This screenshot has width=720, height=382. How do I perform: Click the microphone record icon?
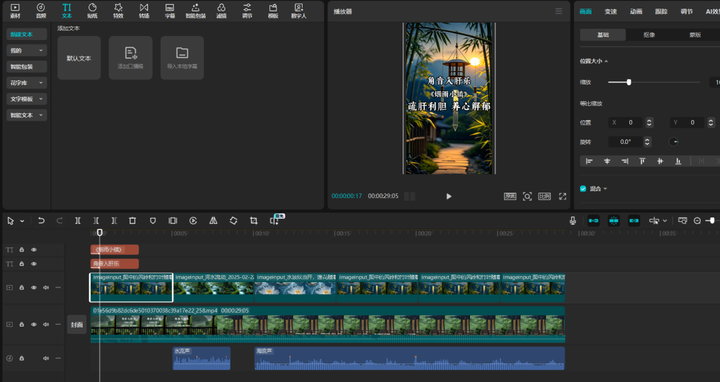pyautogui.click(x=573, y=221)
